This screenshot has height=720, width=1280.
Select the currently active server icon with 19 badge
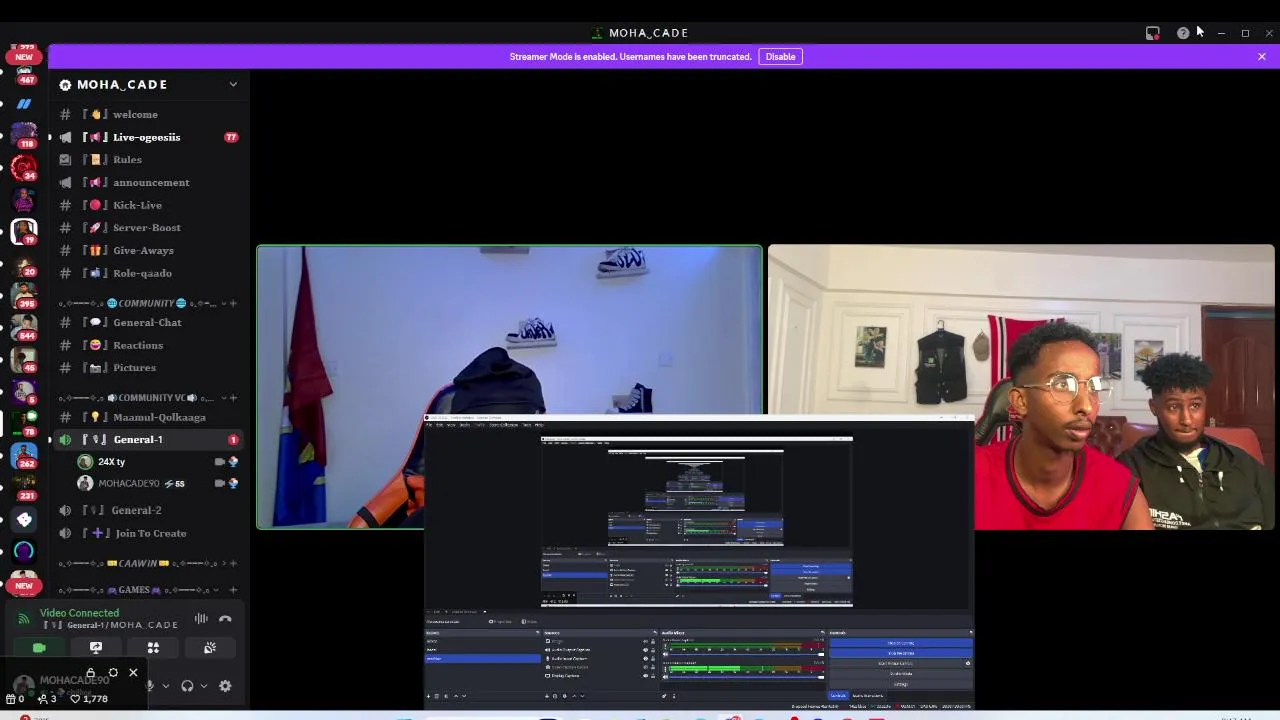click(24, 231)
